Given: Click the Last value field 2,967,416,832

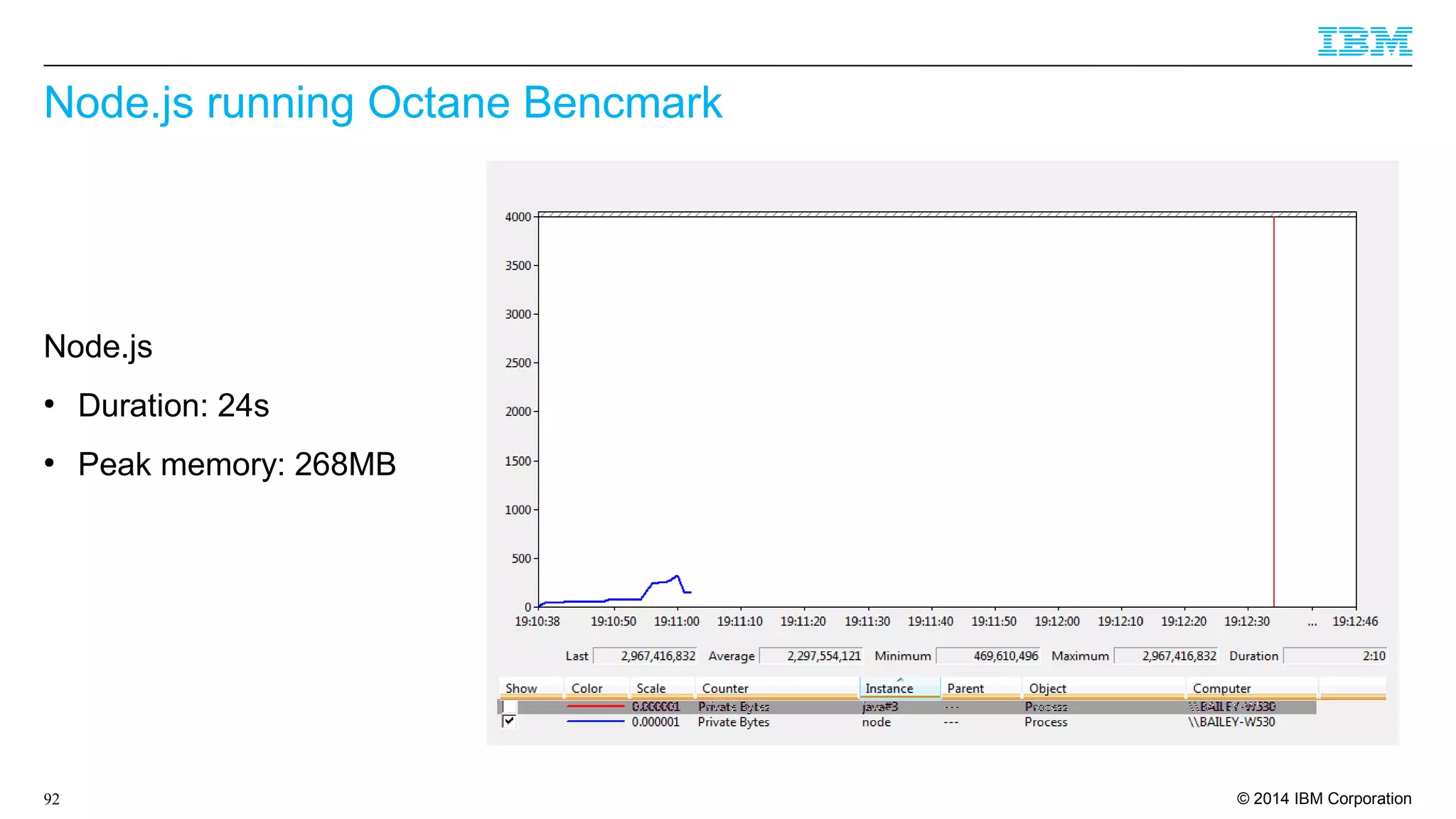Looking at the screenshot, I should pos(646,655).
